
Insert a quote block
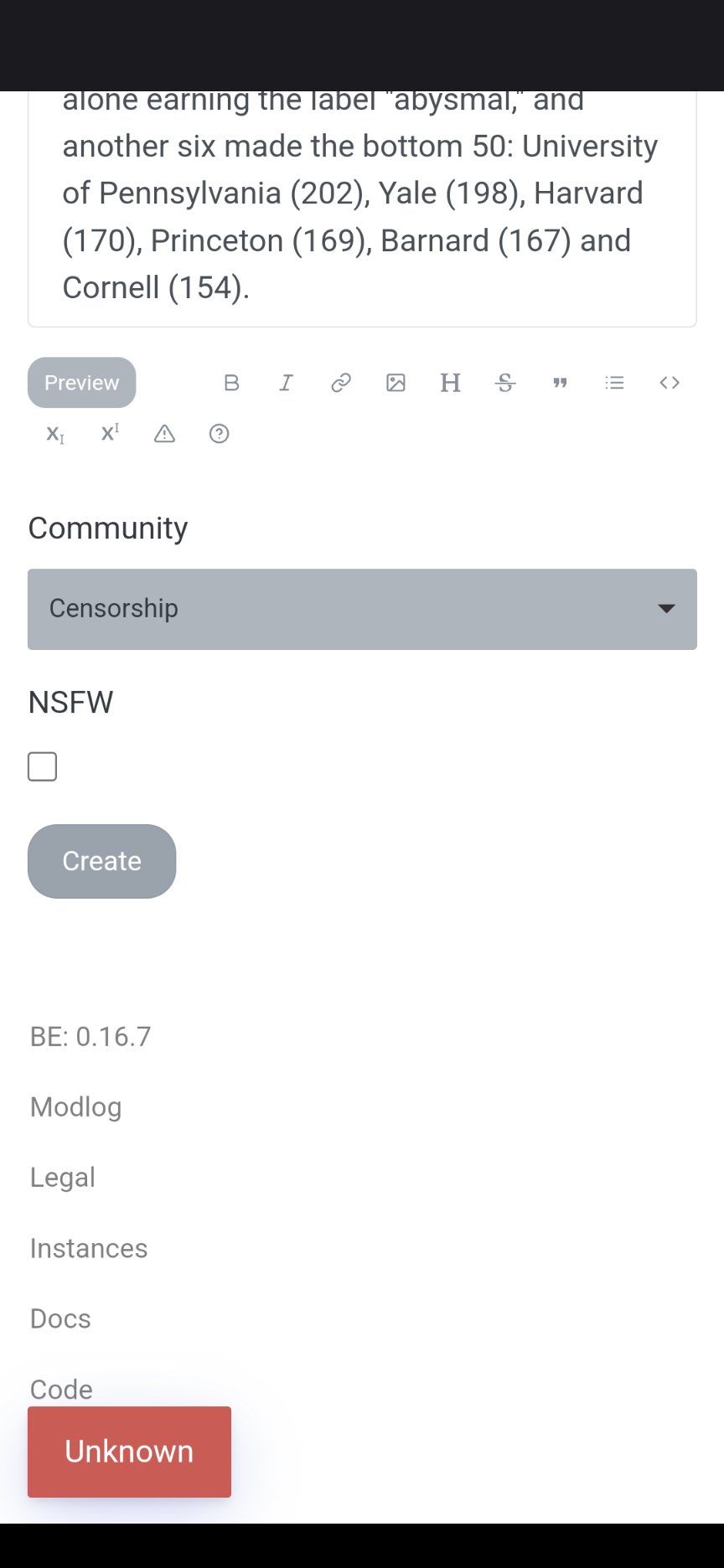(x=560, y=383)
